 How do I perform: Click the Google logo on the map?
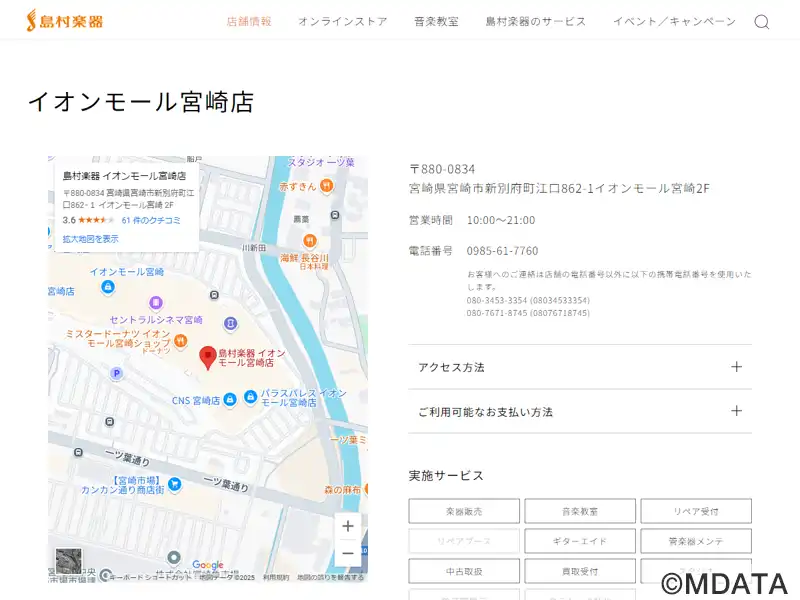(208, 565)
